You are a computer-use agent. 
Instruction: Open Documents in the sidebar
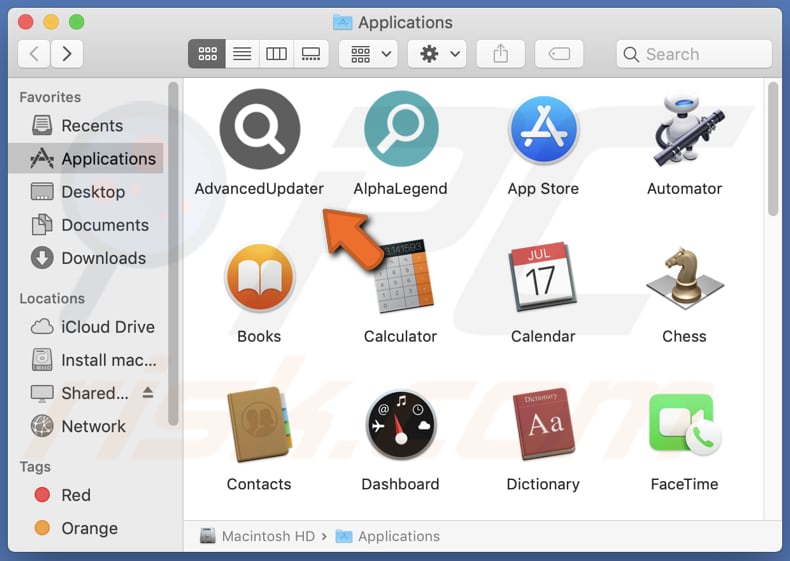tap(86, 225)
